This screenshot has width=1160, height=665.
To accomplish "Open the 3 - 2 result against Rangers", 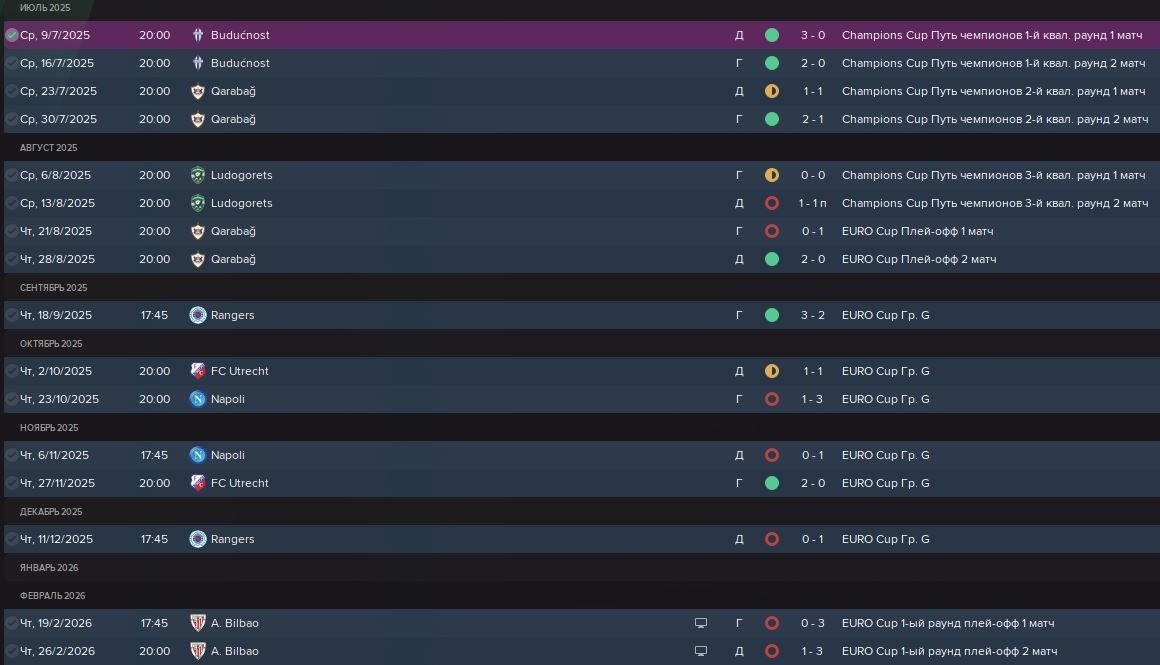I will click(812, 315).
